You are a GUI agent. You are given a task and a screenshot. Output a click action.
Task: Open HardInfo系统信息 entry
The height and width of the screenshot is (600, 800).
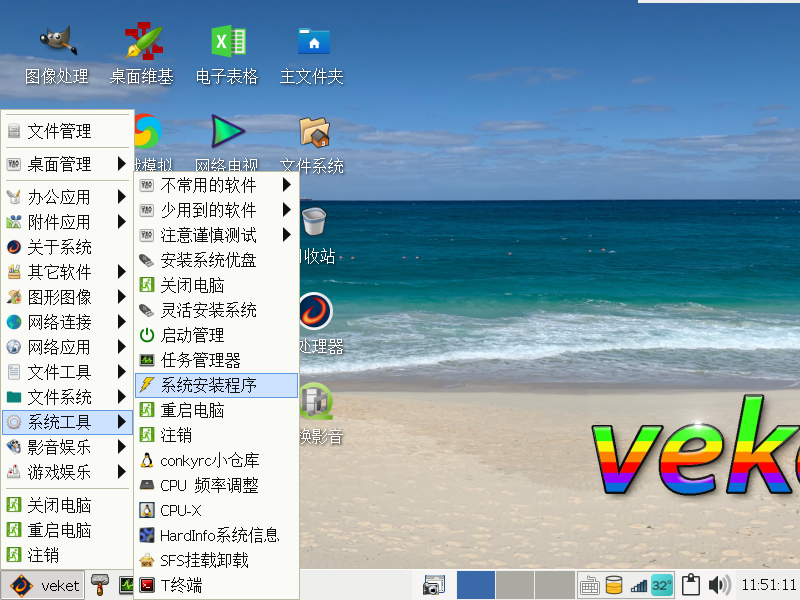pyautogui.click(x=216, y=535)
